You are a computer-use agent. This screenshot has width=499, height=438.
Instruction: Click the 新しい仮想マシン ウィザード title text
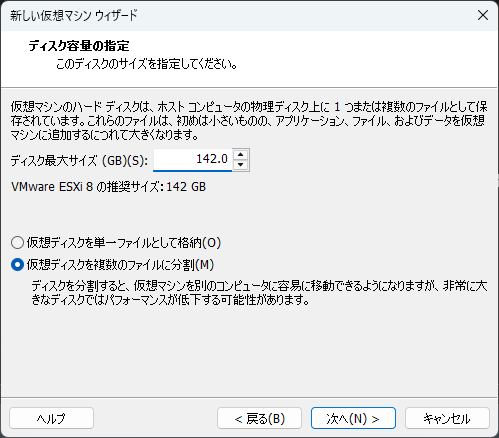point(74,15)
